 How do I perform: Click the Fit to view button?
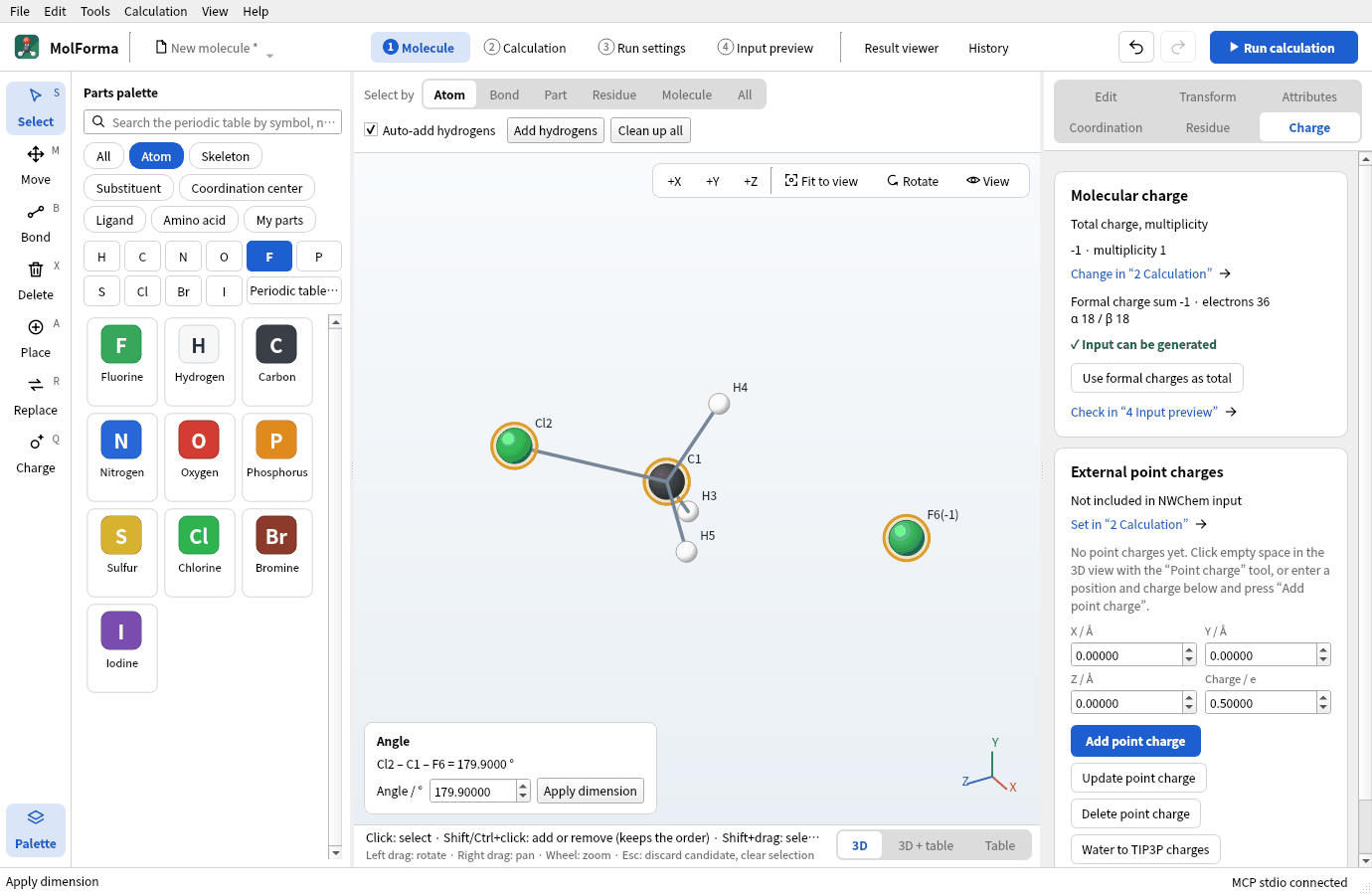(821, 181)
